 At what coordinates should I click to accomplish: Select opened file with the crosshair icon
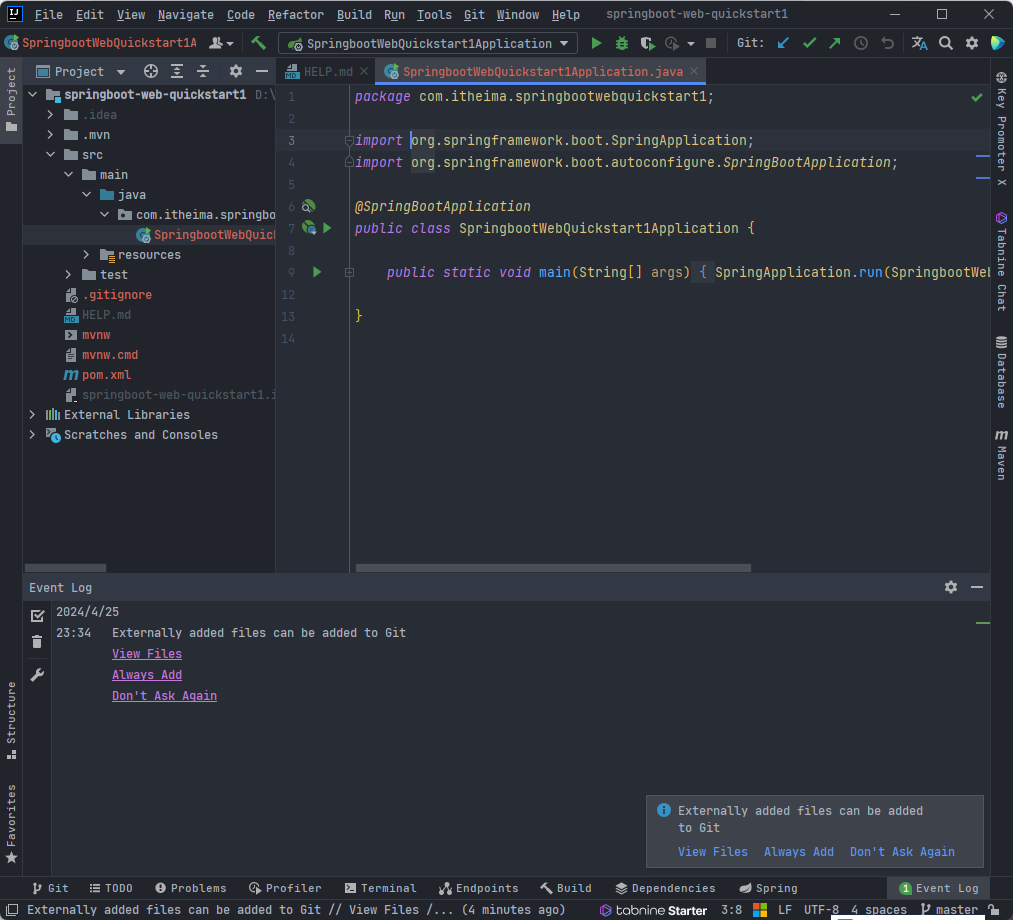pyautogui.click(x=151, y=71)
